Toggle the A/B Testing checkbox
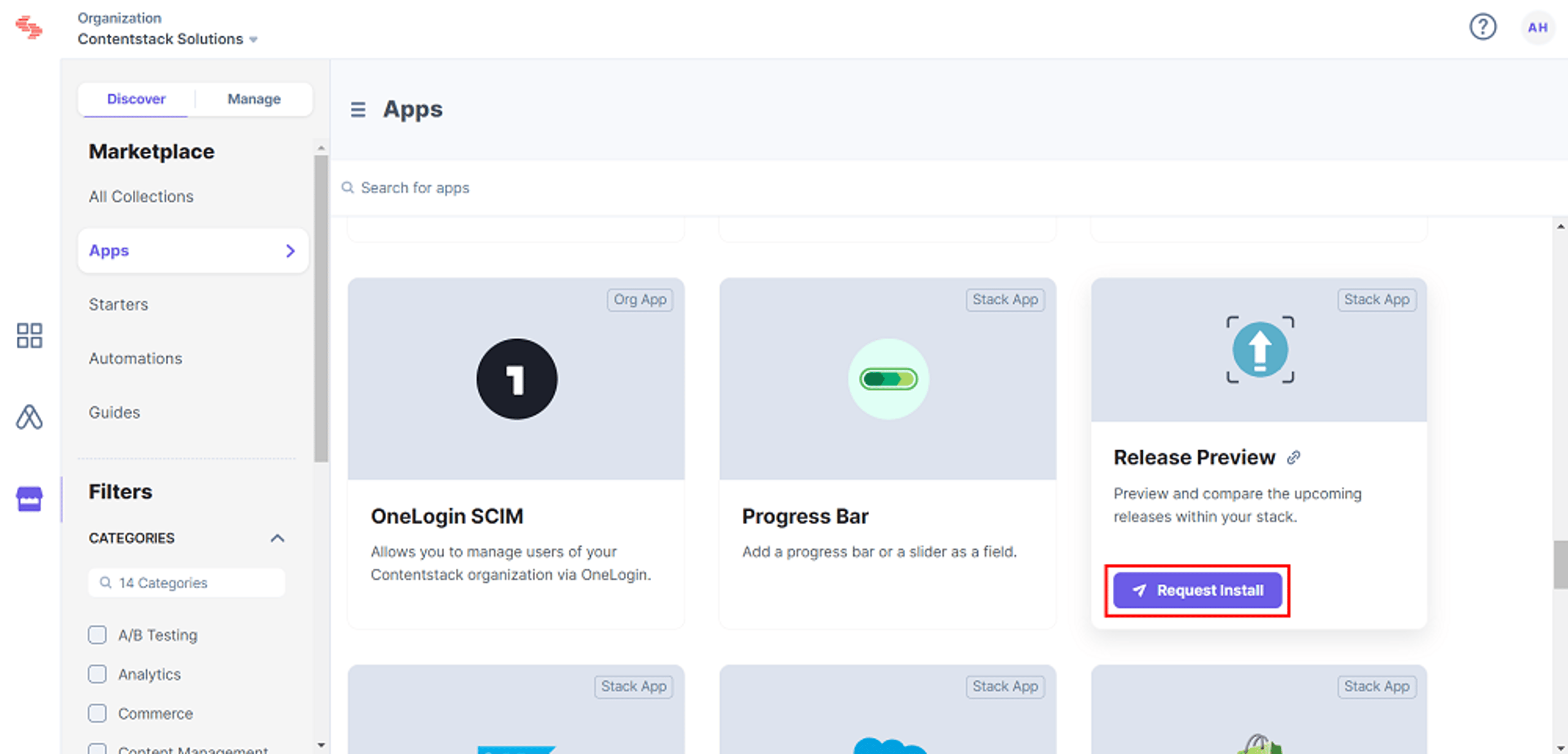This screenshot has height=754, width=1568. (98, 635)
